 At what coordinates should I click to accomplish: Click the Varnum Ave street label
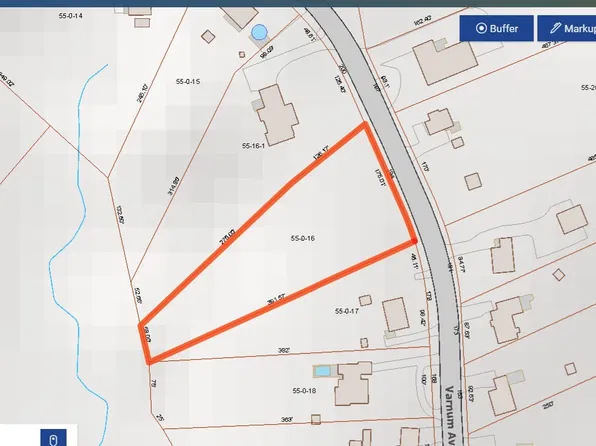(449, 415)
